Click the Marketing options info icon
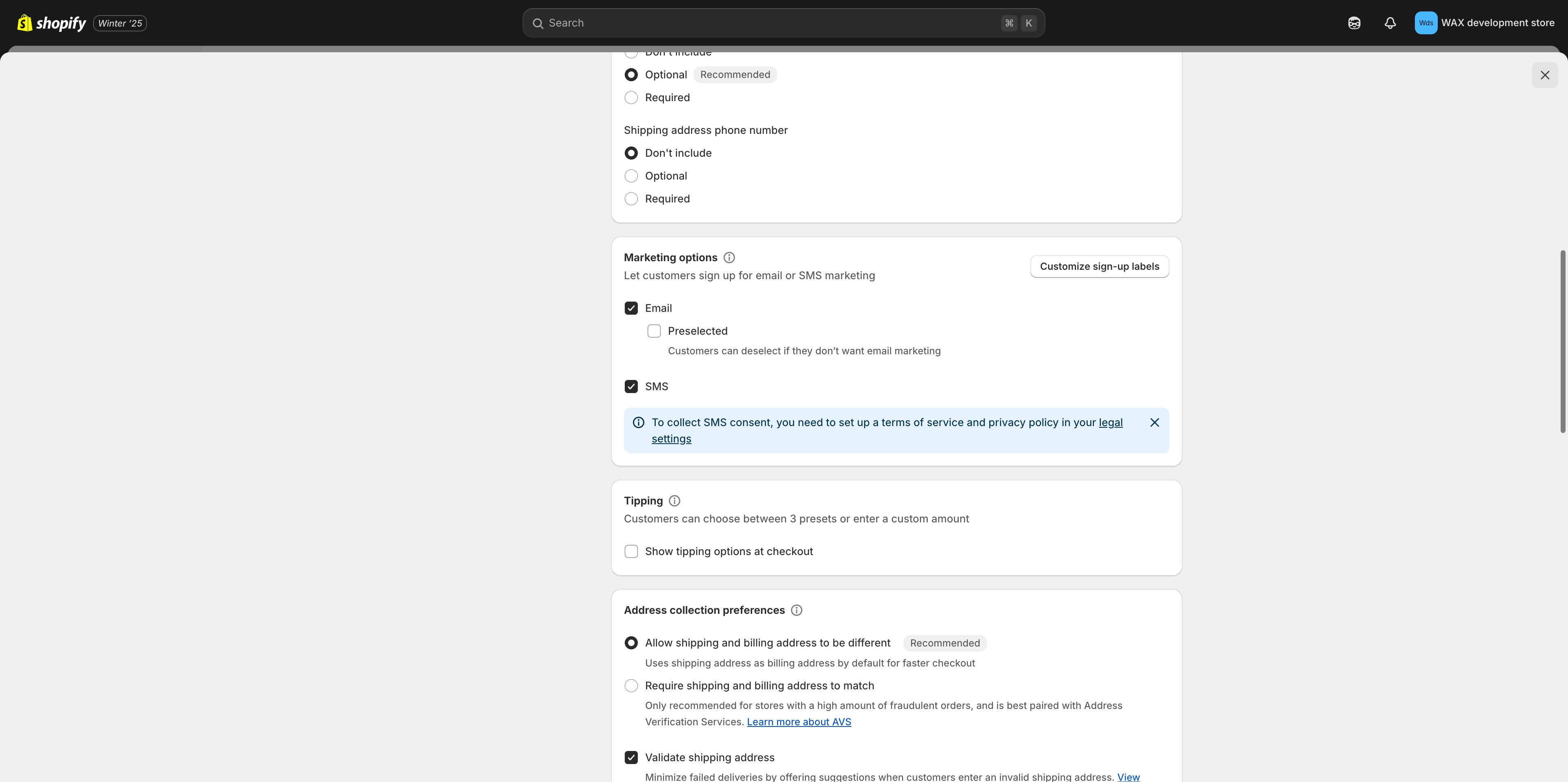The image size is (1568, 782). coord(729,258)
